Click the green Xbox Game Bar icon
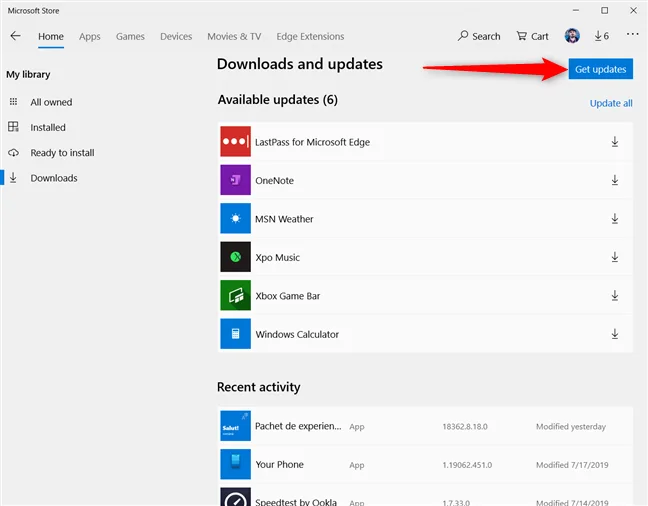The height and width of the screenshot is (506, 648). [x=236, y=295]
